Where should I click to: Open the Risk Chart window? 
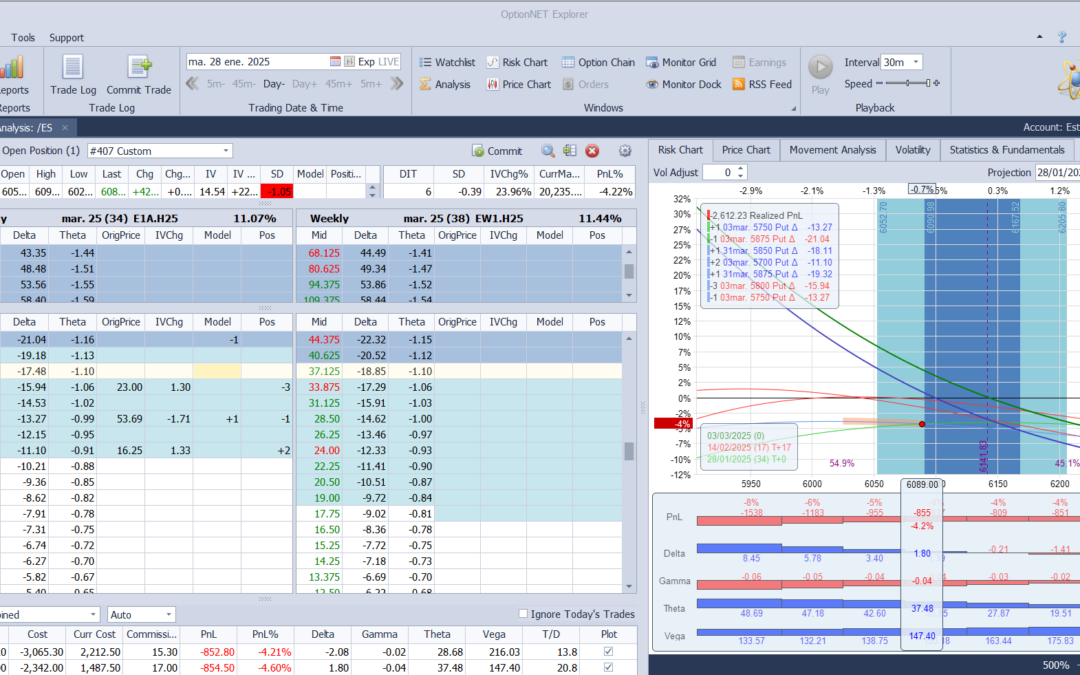[x=517, y=62]
